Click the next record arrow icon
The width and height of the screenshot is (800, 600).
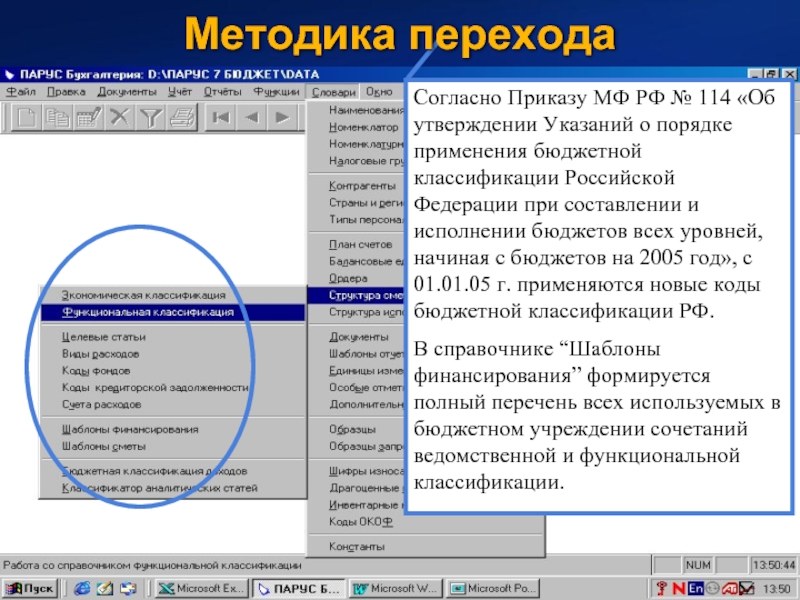[x=282, y=117]
